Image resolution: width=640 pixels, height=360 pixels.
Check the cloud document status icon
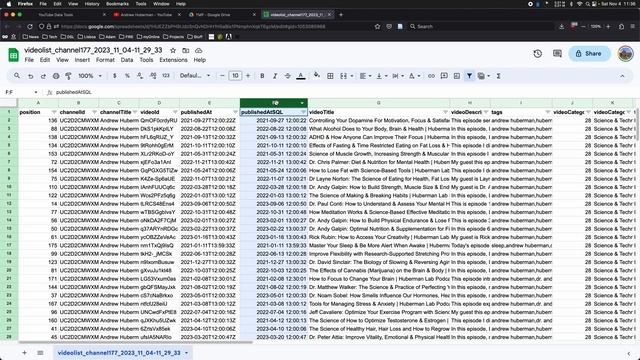click(x=199, y=51)
